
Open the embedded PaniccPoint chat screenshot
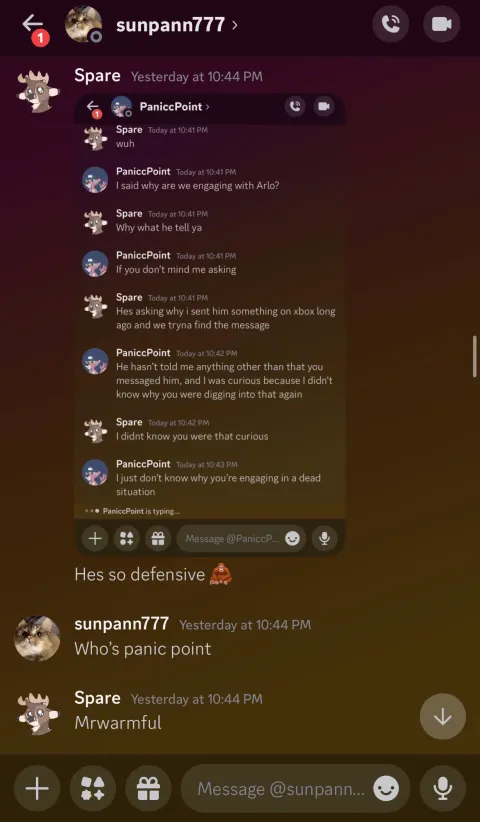point(210,325)
